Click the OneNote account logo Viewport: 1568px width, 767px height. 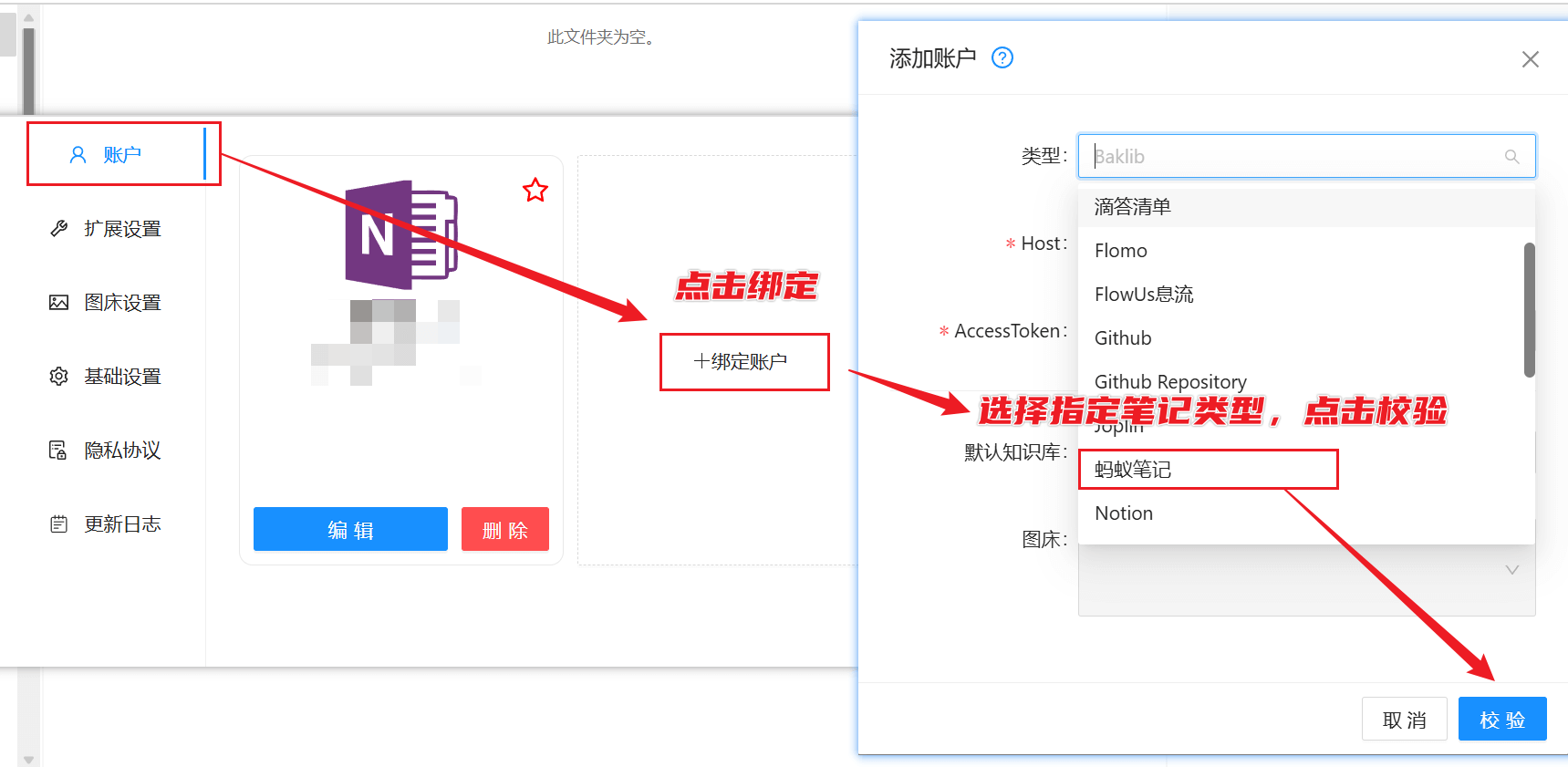click(x=401, y=234)
